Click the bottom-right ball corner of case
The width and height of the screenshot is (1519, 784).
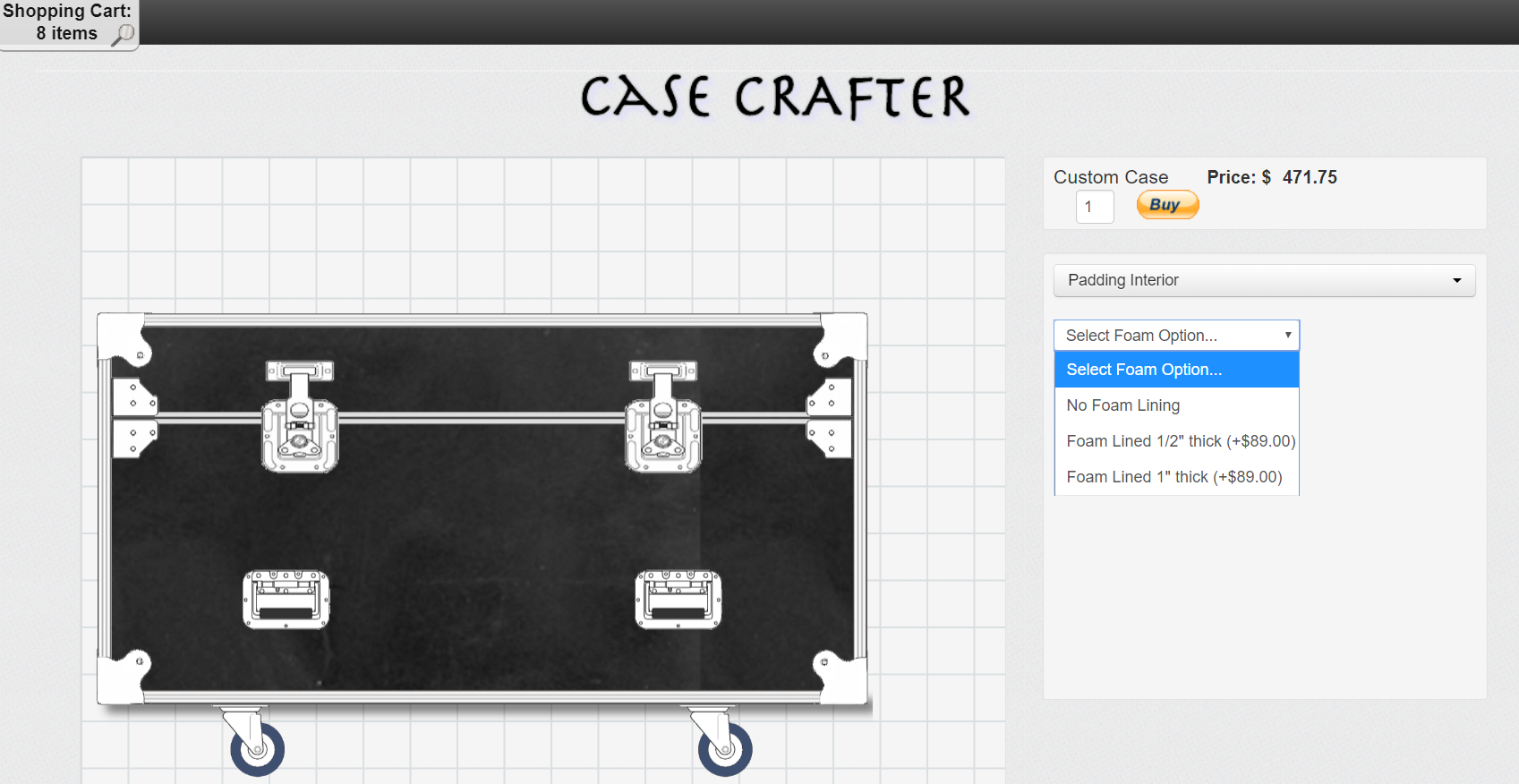click(x=841, y=679)
